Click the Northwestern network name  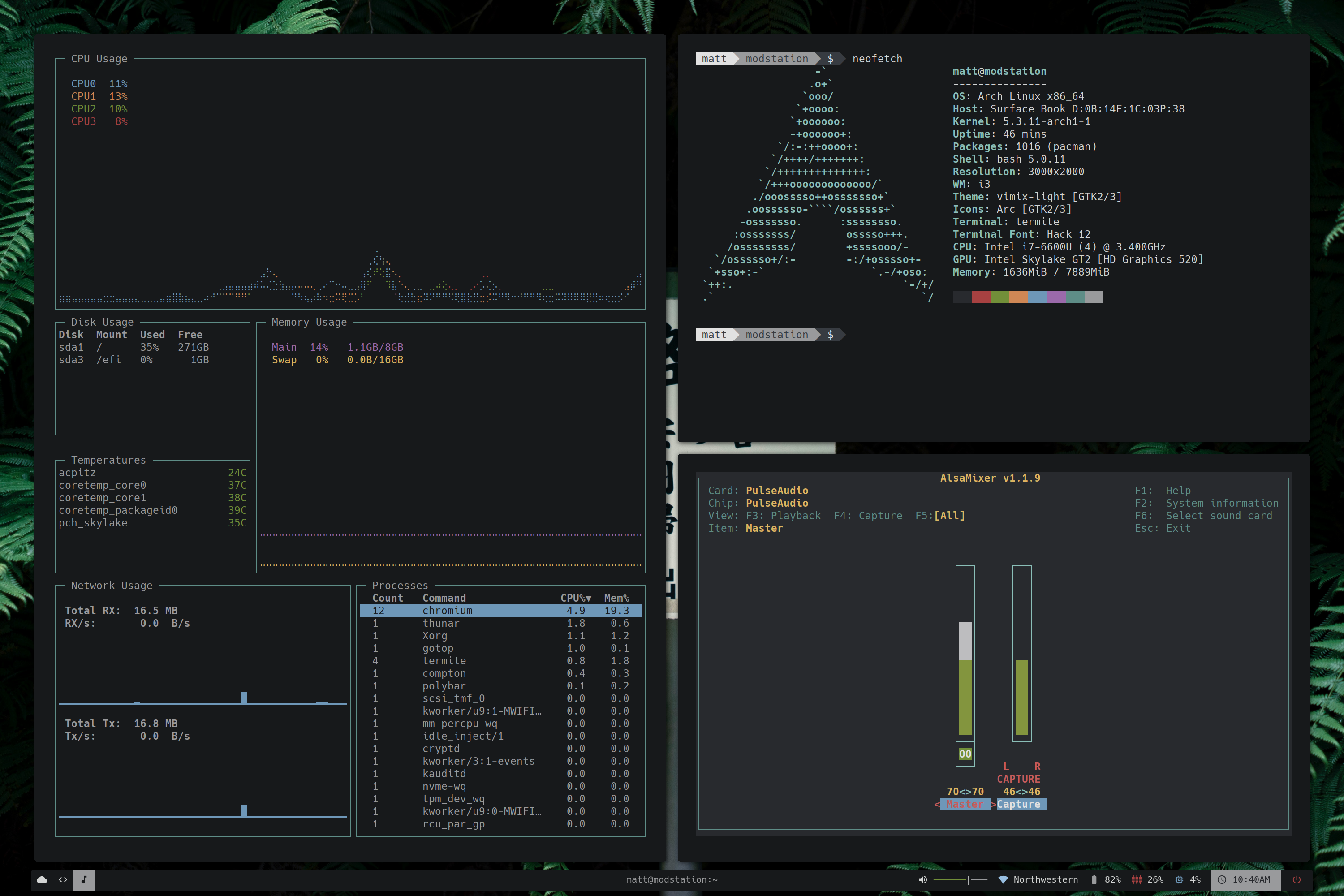pyautogui.click(x=1046, y=880)
